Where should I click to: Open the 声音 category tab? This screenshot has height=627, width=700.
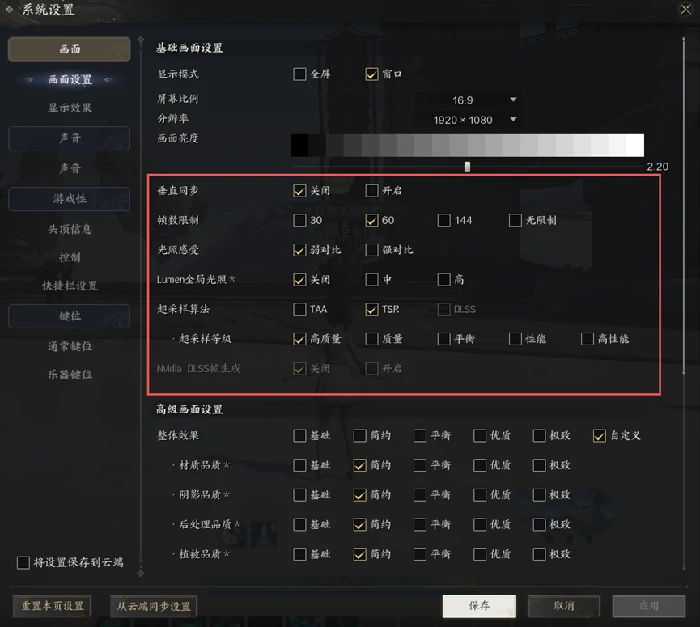[69, 138]
